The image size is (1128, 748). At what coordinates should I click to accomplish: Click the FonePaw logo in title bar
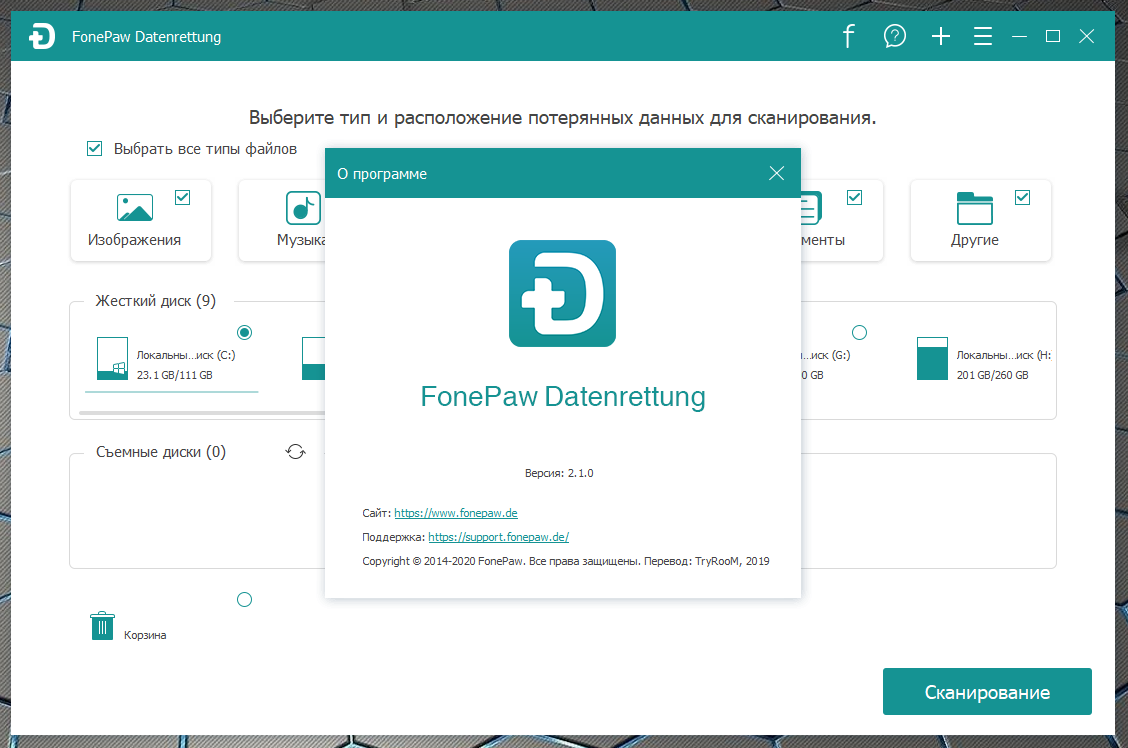(42, 37)
